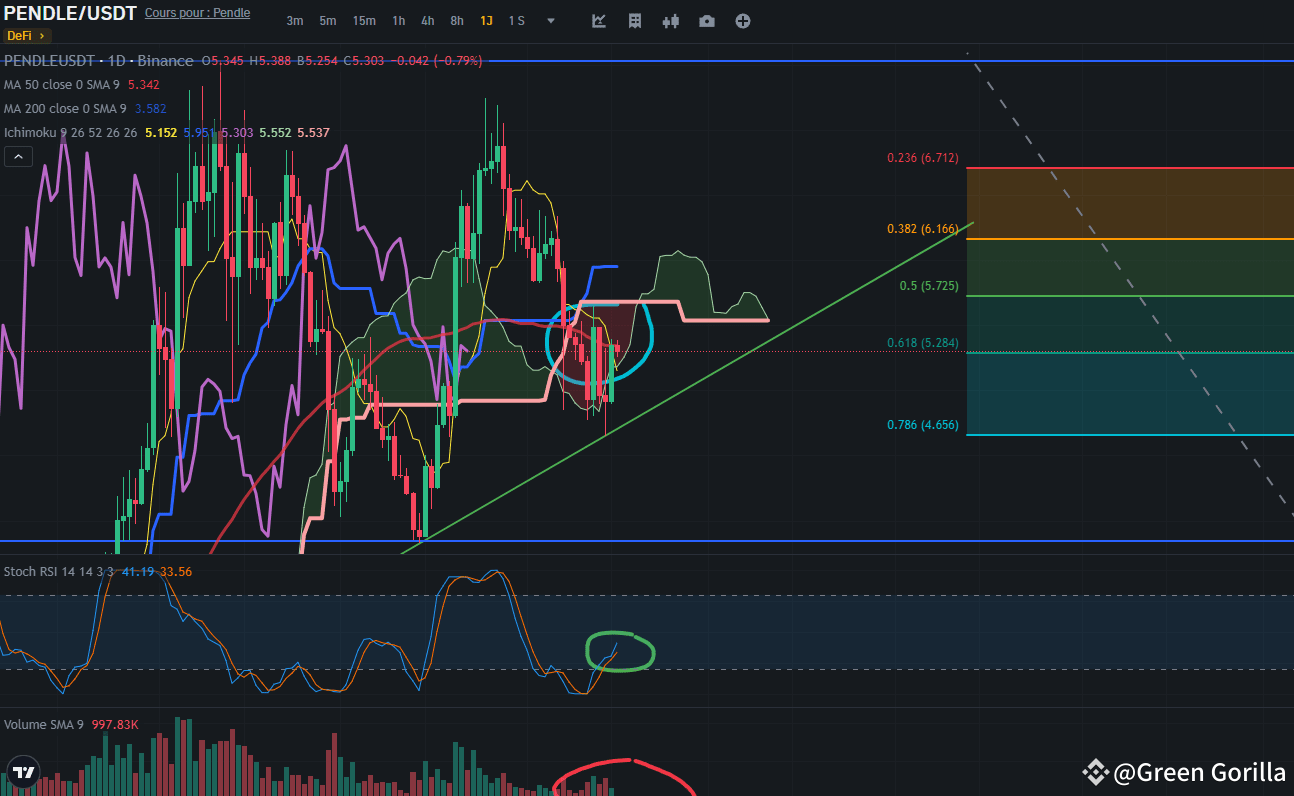Select the 'MA 200 close 0 SMA 9' legend
Image resolution: width=1294 pixels, height=796 pixels.
pyautogui.click(x=65, y=109)
